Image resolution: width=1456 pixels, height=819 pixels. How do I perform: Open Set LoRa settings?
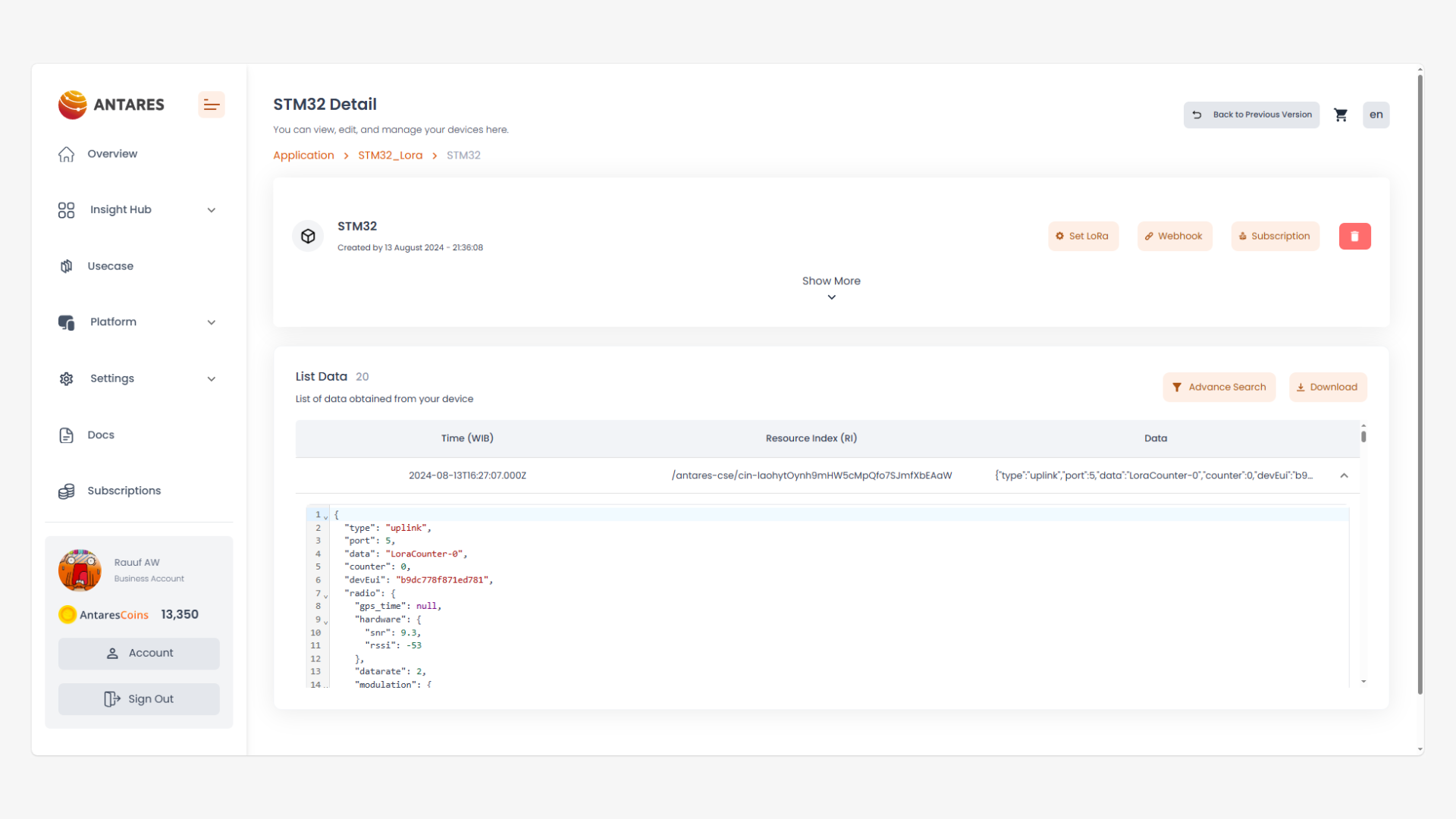point(1083,236)
